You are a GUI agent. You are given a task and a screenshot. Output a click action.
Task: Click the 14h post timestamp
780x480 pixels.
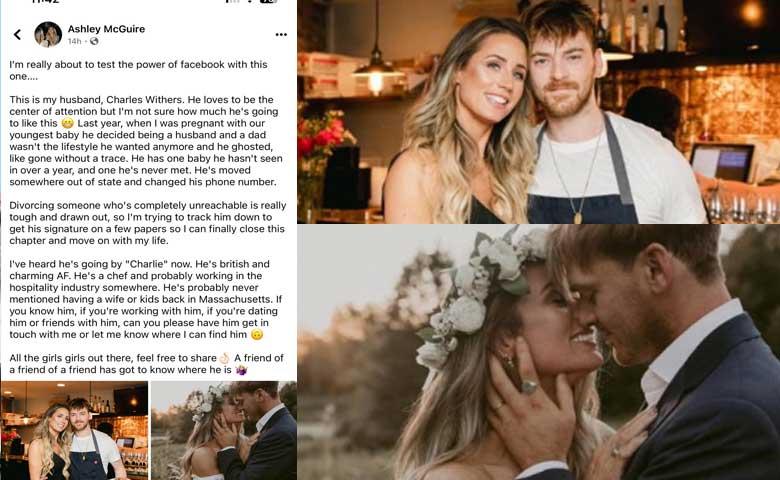coord(74,41)
